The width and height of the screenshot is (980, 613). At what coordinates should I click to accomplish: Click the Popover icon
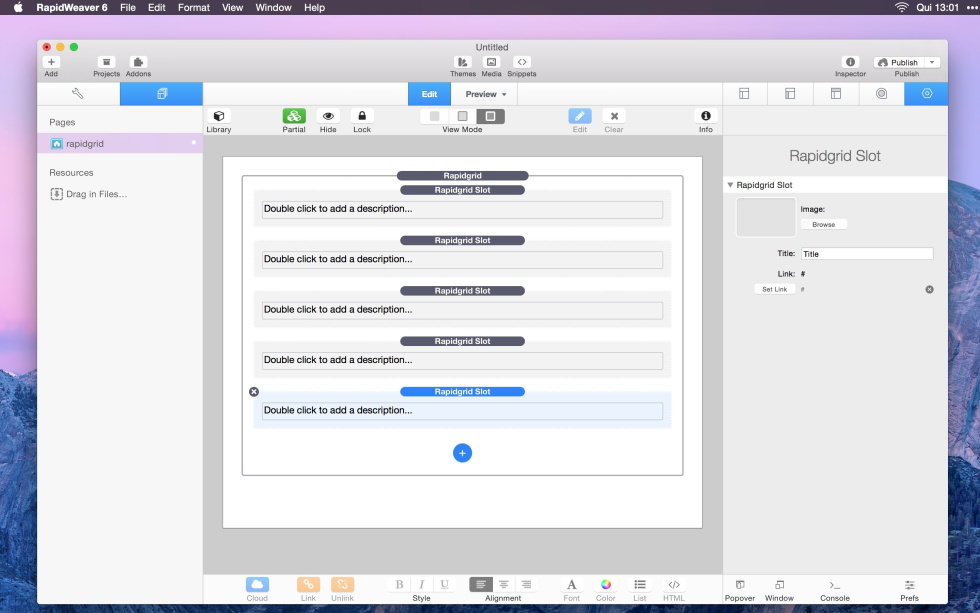[x=740, y=585]
